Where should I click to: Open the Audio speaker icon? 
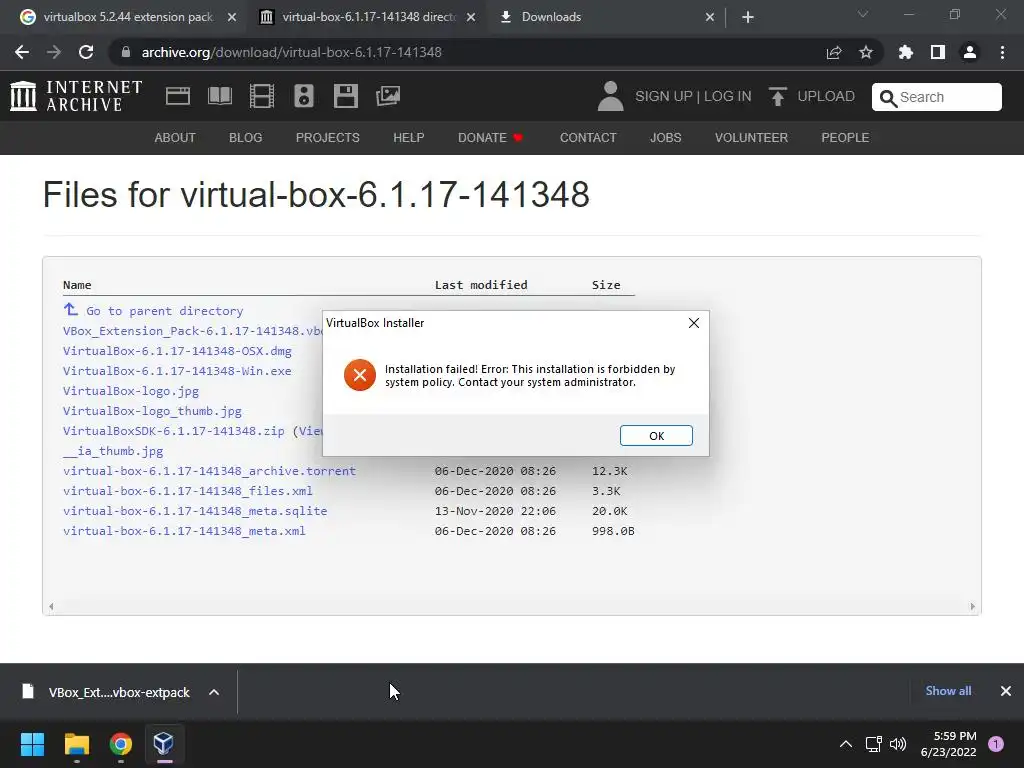(304, 96)
